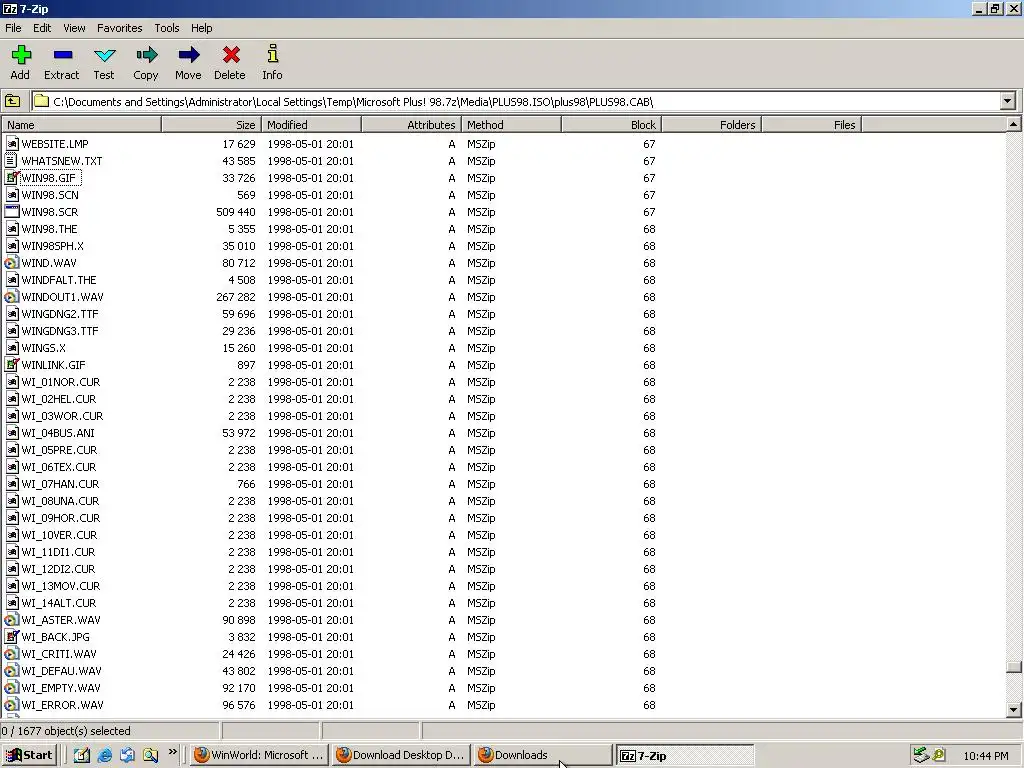The height and width of the screenshot is (768, 1024).
Task: Click the Move toolbar icon
Action: (189, 55)
